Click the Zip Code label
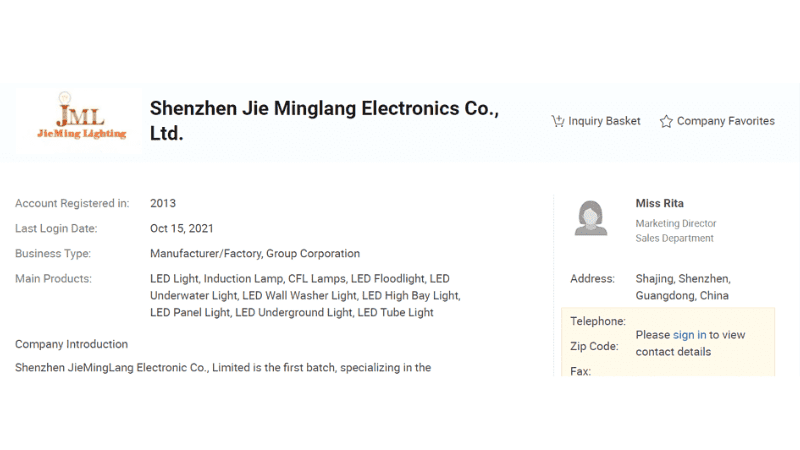 [x=594, y=346]
